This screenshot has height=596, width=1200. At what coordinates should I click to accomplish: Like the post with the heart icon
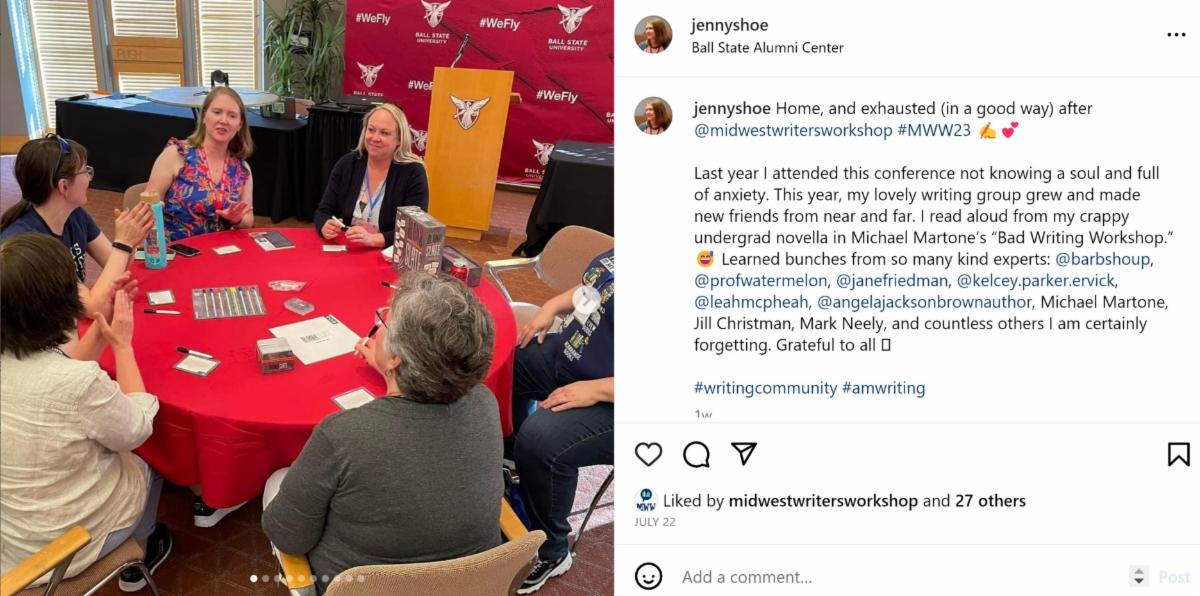click(649, 454)
